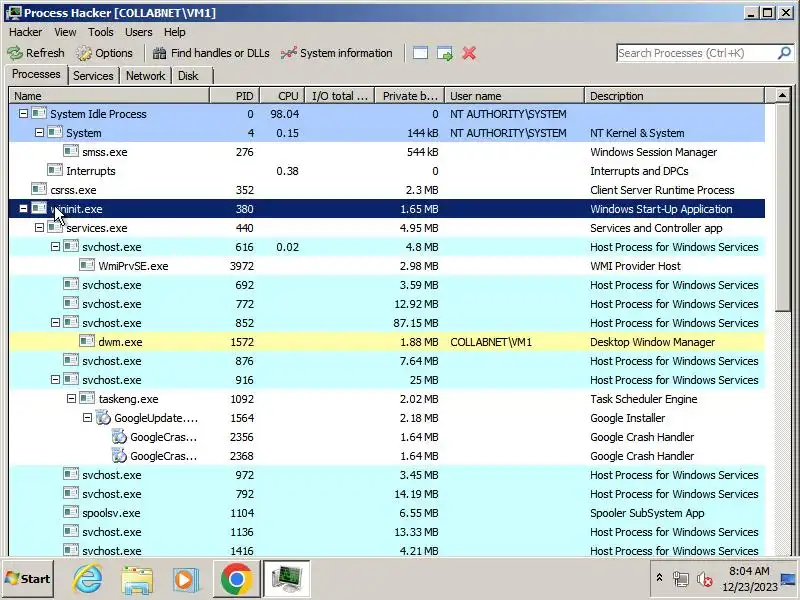Sort by the Description column header
This screenshot has height=600, width=800.
click(674, 96)
